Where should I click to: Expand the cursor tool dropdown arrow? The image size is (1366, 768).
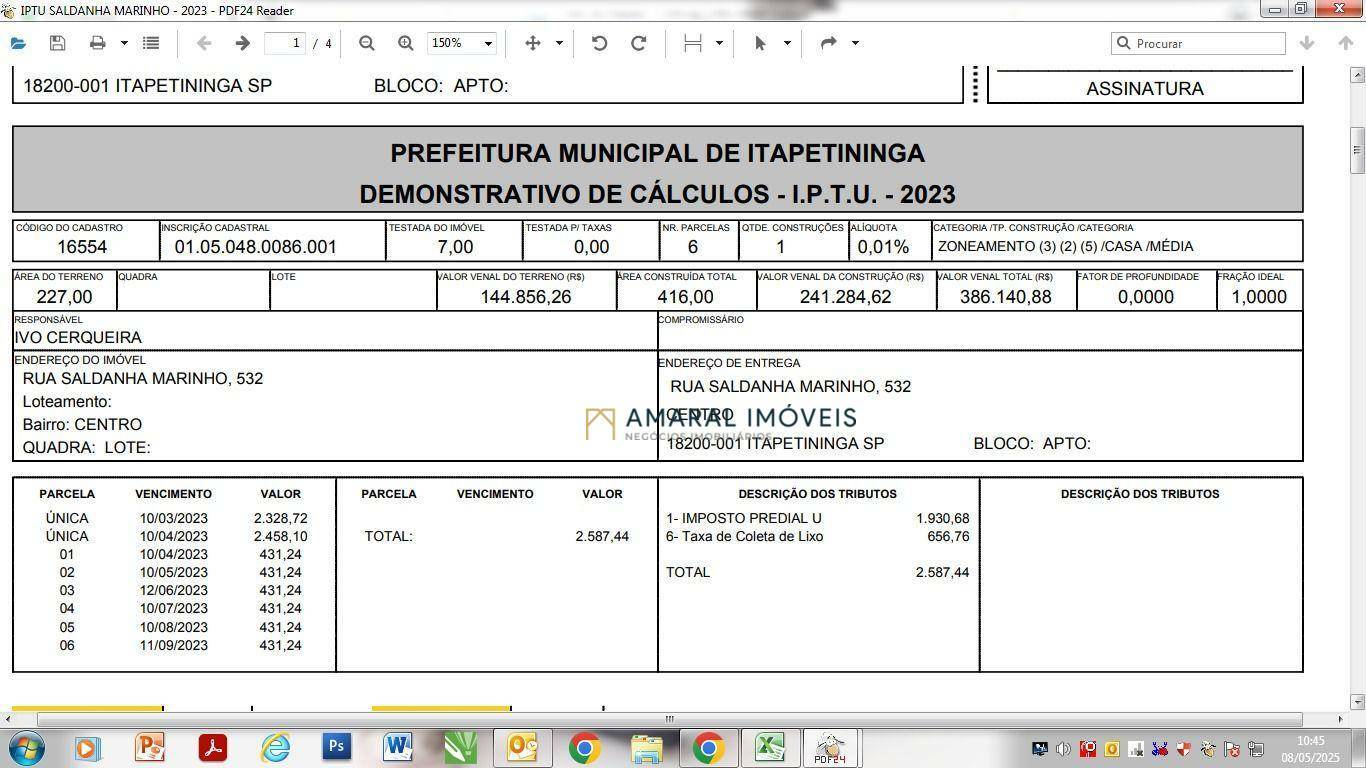(x=787, y=43)
